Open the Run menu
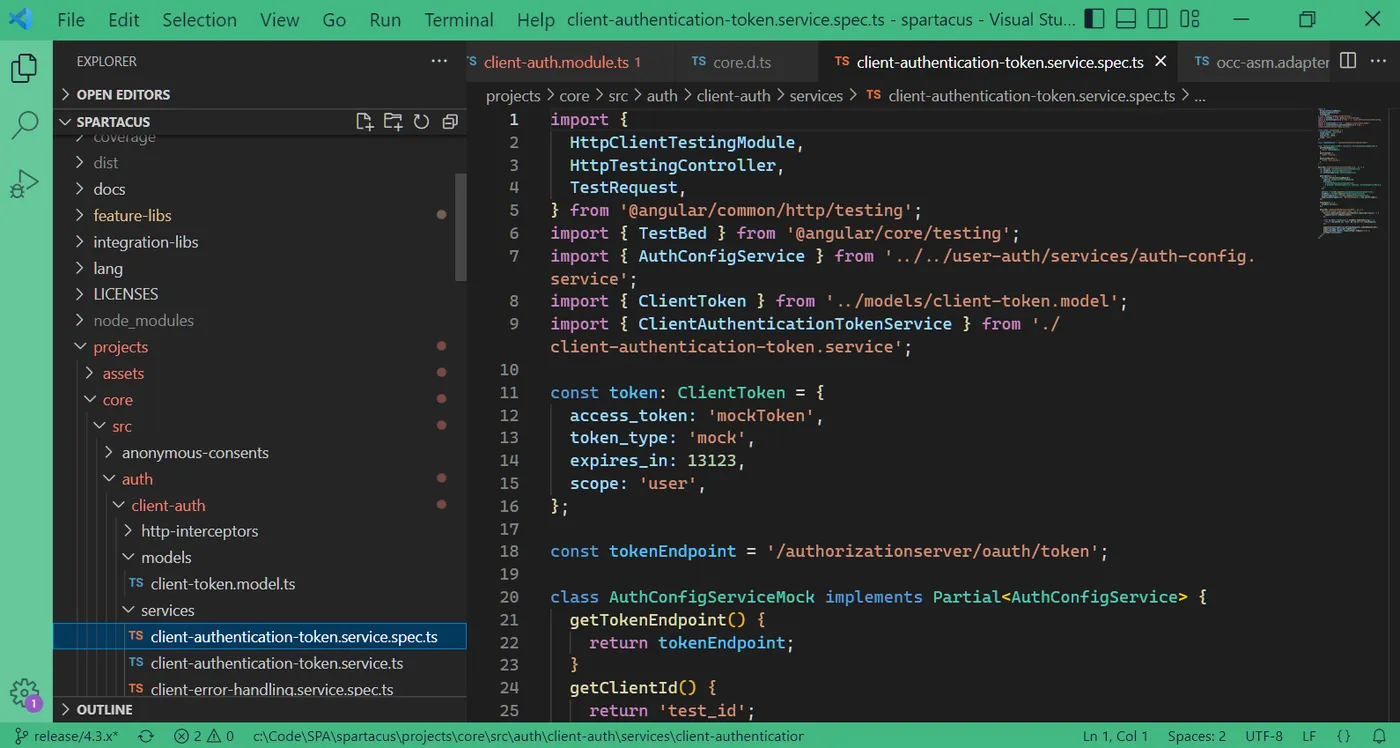The width and height of the screenshot is (1400, 748). [385, 20]
